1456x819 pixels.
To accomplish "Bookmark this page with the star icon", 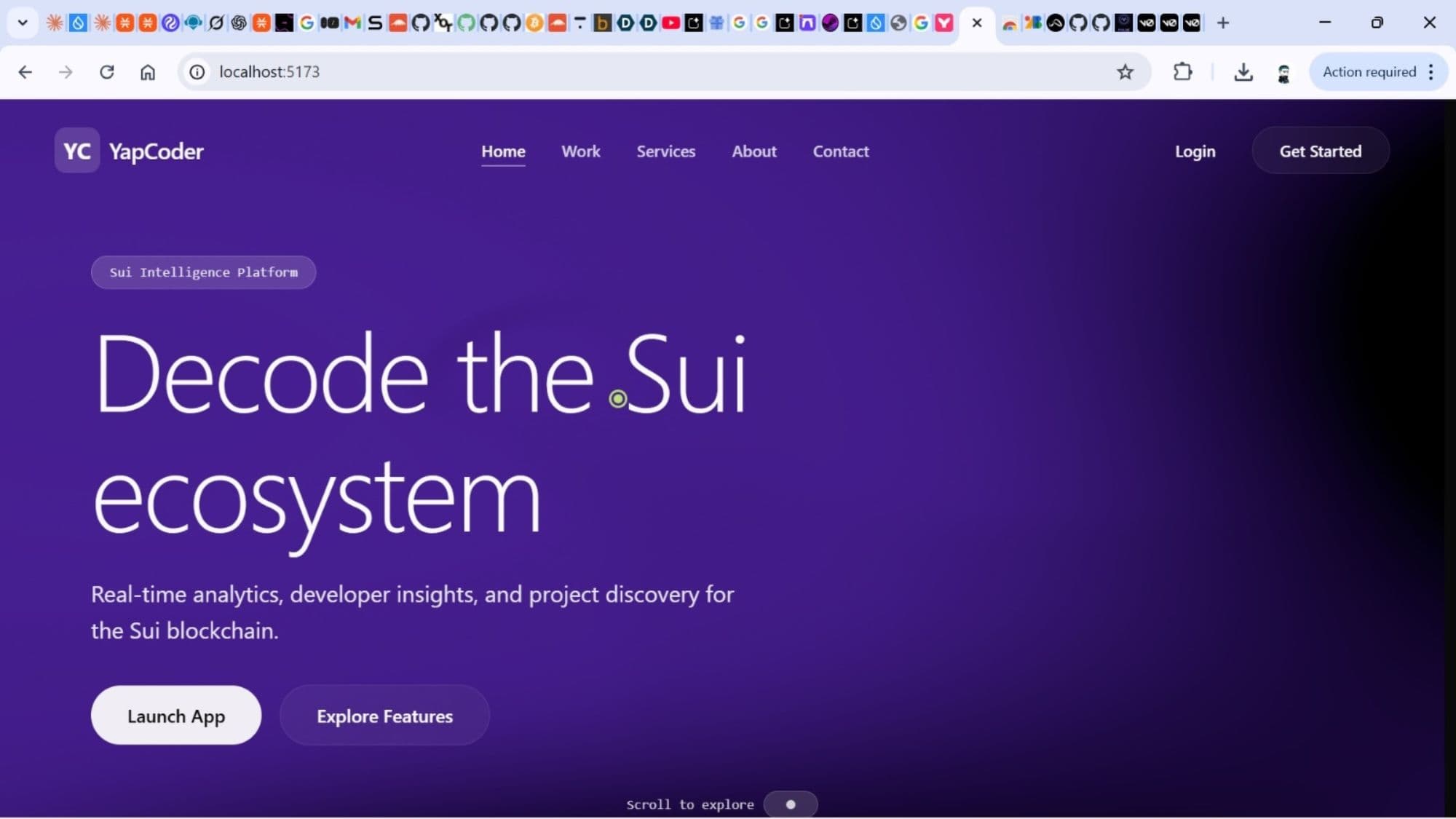I will pyautogui.click(x=1125, y=72).
